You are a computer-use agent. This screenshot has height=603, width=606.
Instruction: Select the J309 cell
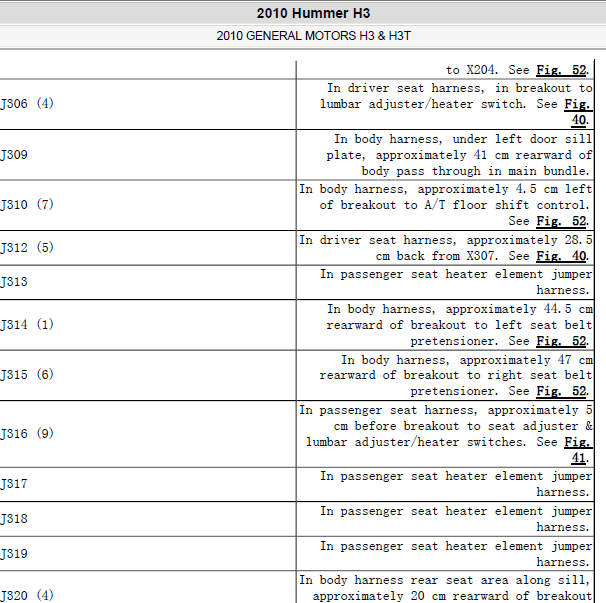click(x=148, y=155)
